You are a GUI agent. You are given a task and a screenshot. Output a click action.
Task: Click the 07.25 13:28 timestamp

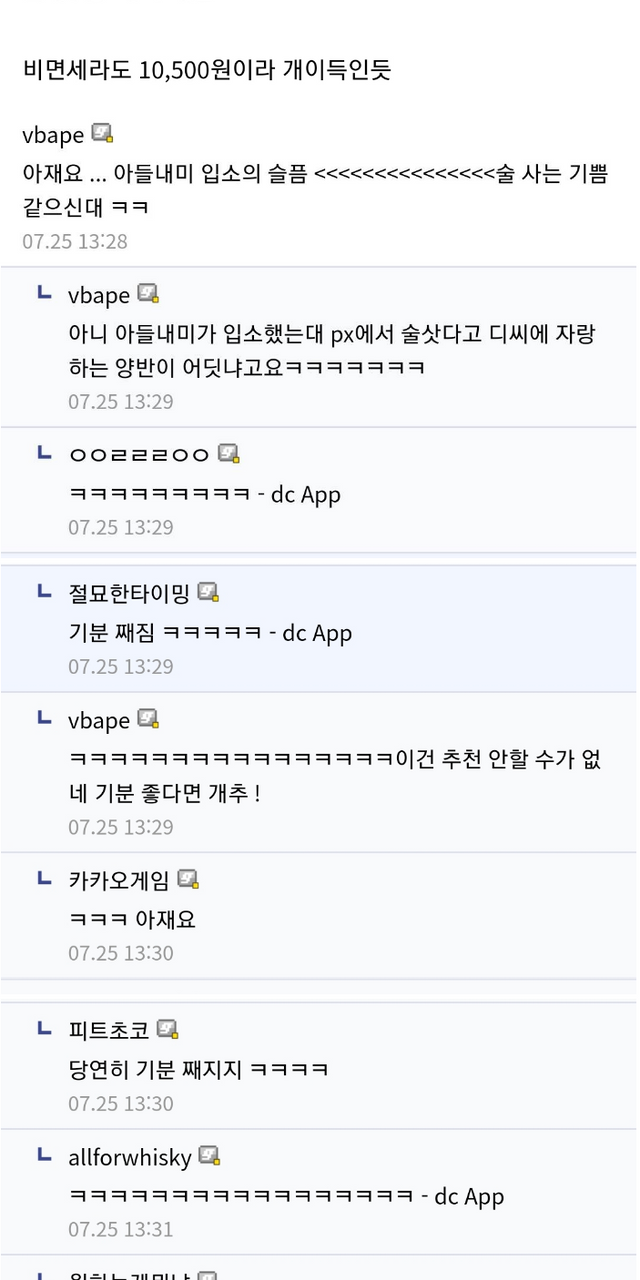click(x=75, y=241)
